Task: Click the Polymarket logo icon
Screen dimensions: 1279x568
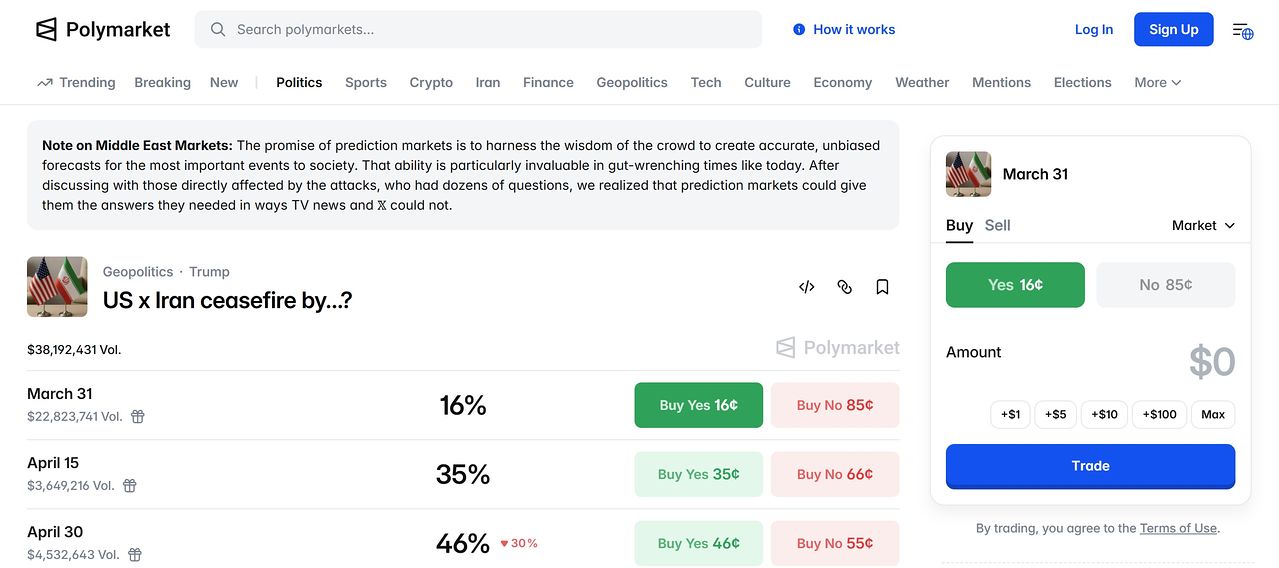Action: (46, 30)
